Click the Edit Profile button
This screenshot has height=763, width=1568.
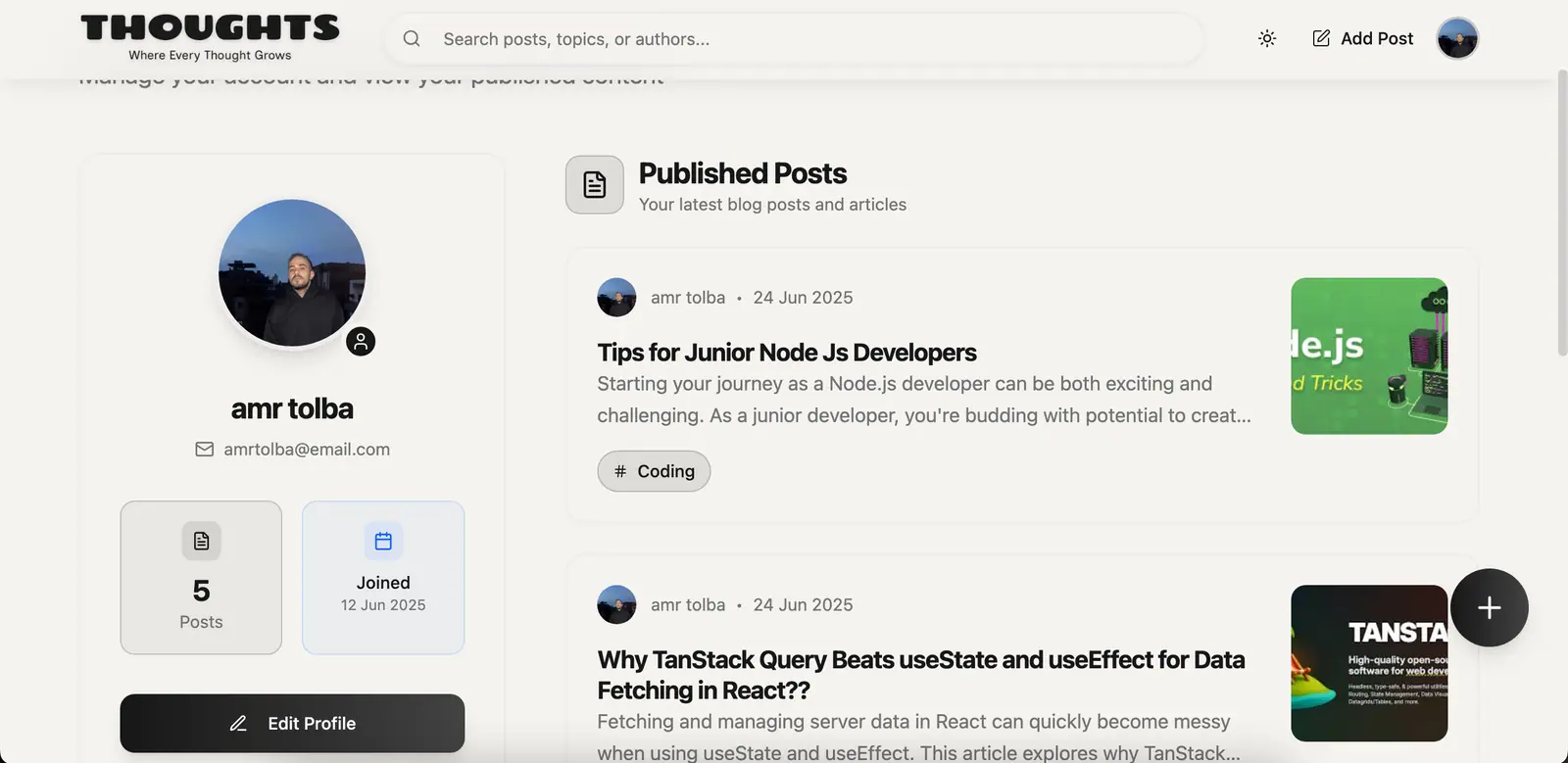pos(292,724)
